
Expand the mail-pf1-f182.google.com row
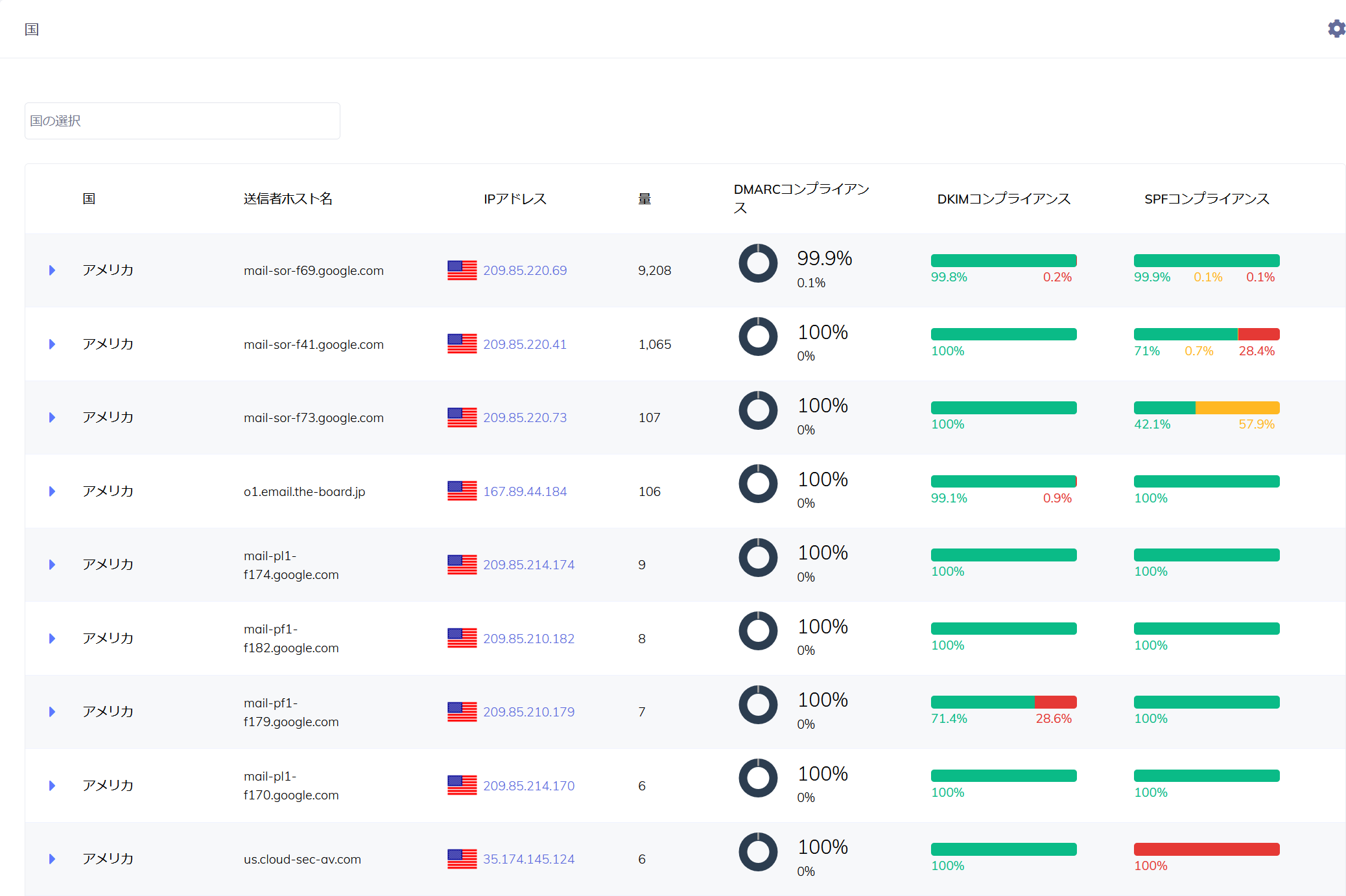[x=52, y=638]
